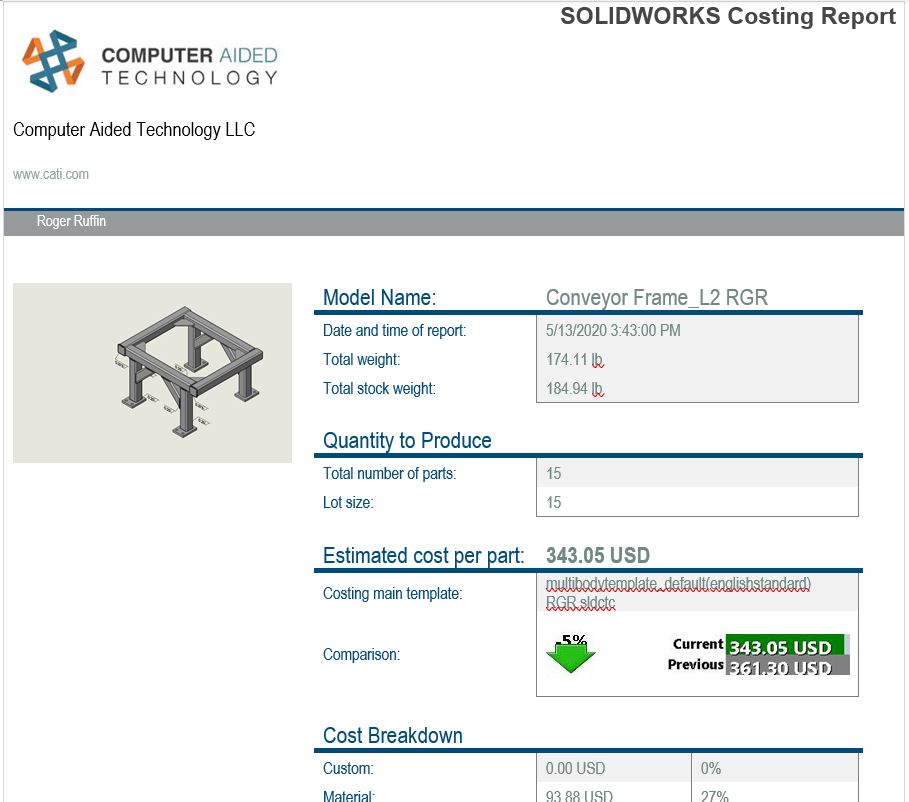909x802 pixels.
Task: Click the conveyor frame model thumbnail
Action: pos(152,373)
